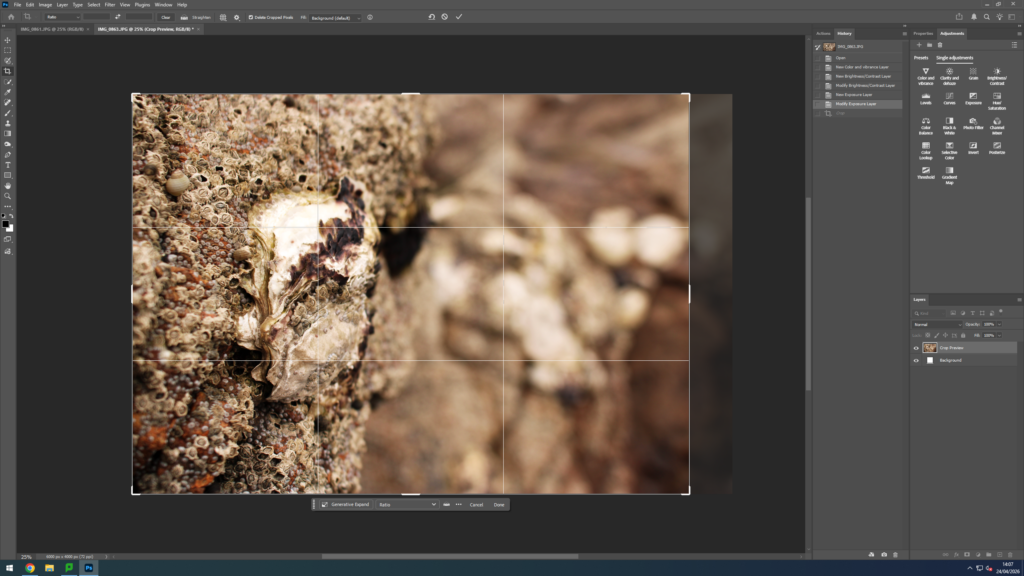Open the Normal blend mode dropdown
Viewport: 1024px width, 576px height.
(935, 324)
